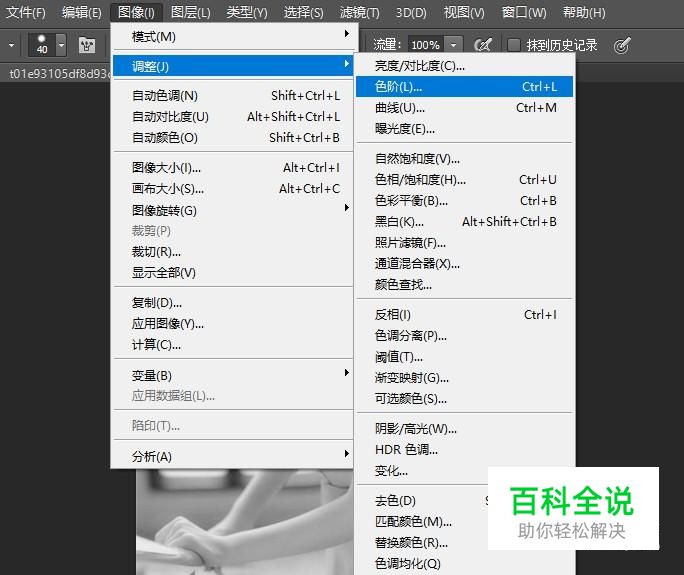
Task: Click the grayscale photo on the canvas
Action: tap(244, 523)
